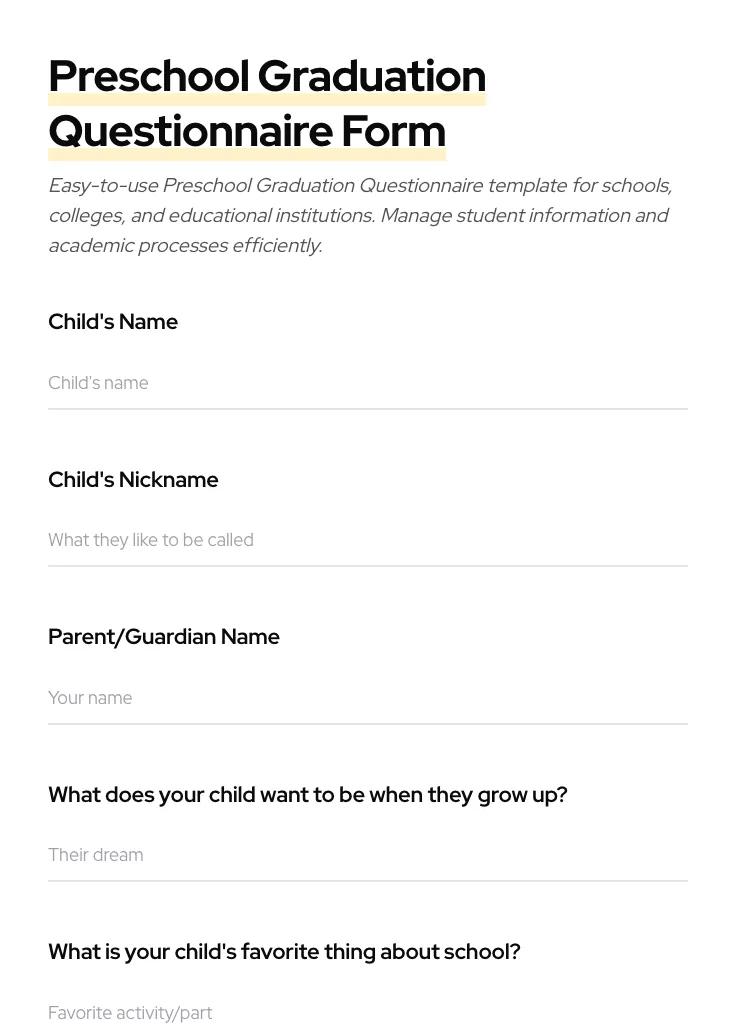
Task: Click the underline below Parent/Guardian Name field
Action: (368, 725)
